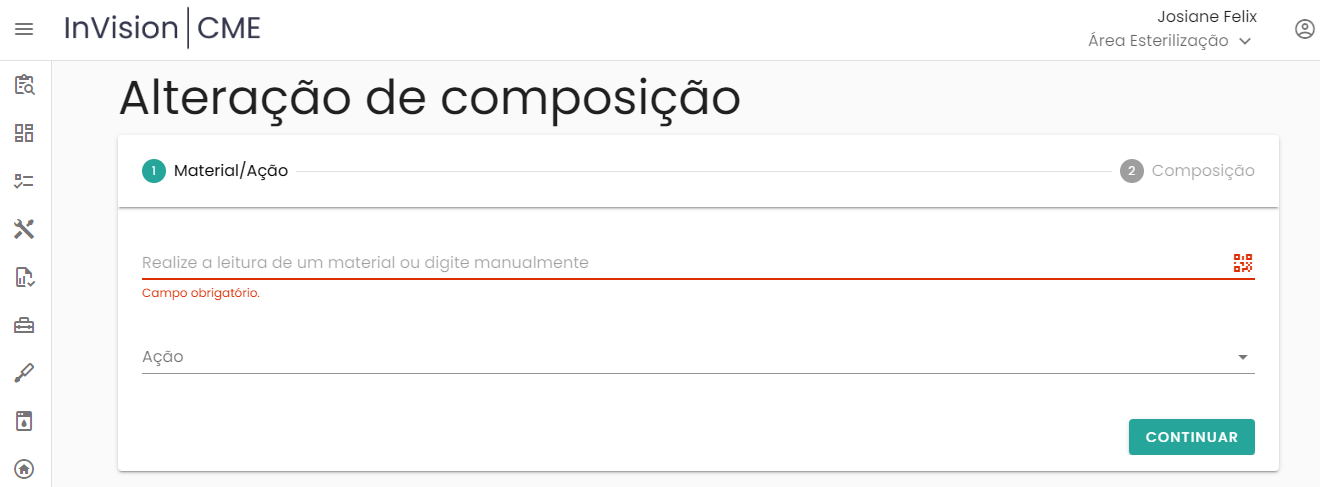
Task: Open the checklist sidebar icon
Action: pyautogui.click(x=24, y=181)
